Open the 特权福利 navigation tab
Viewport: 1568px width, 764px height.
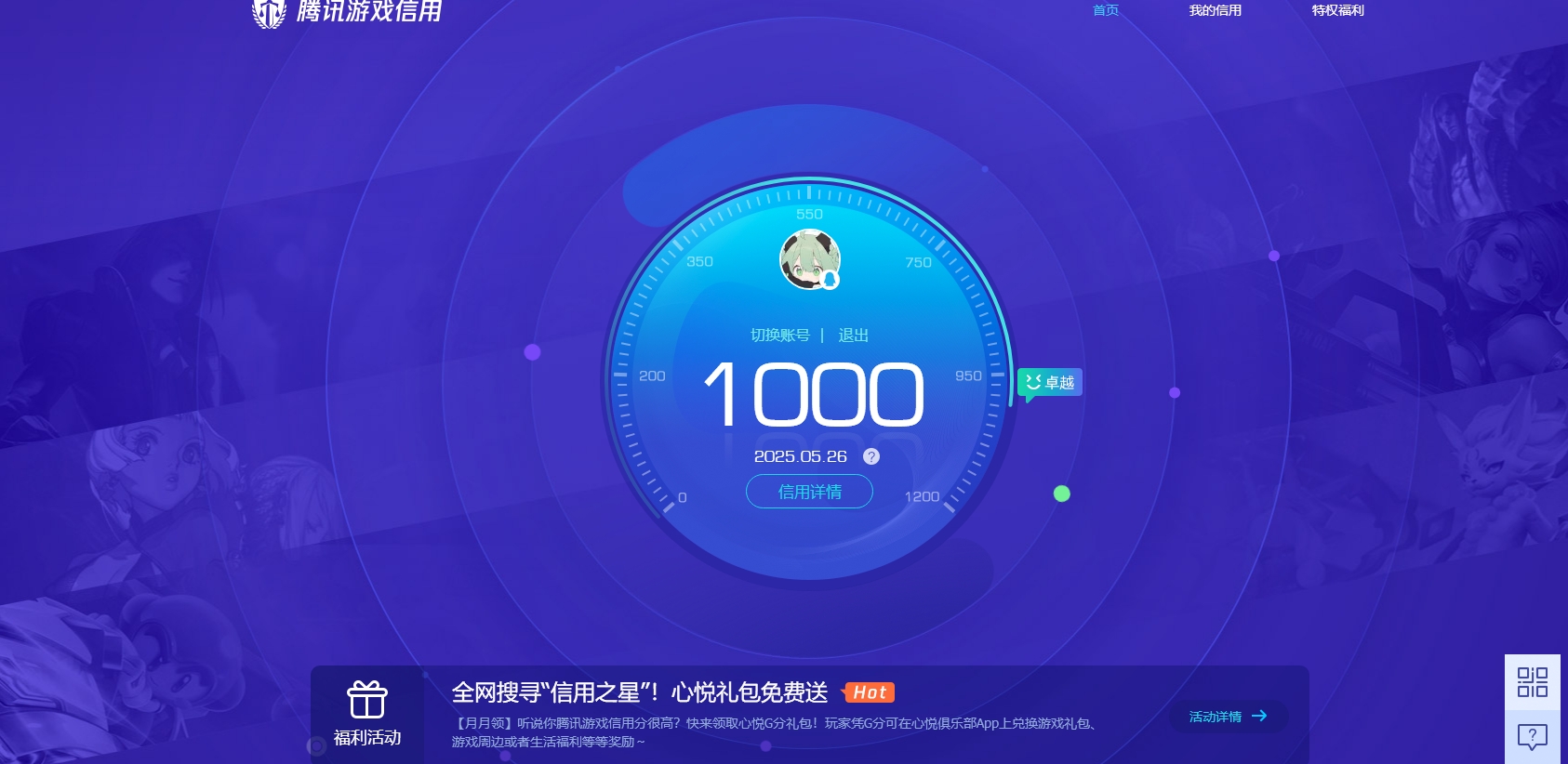pyautogui.click(x=1337, y=10)
